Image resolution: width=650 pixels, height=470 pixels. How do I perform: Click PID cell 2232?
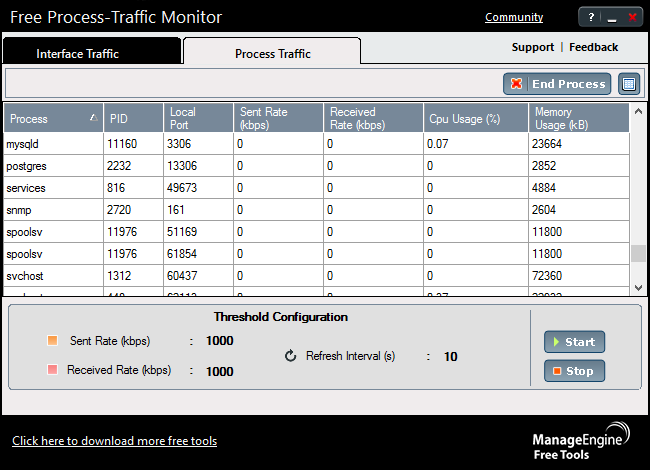(133, 166)
